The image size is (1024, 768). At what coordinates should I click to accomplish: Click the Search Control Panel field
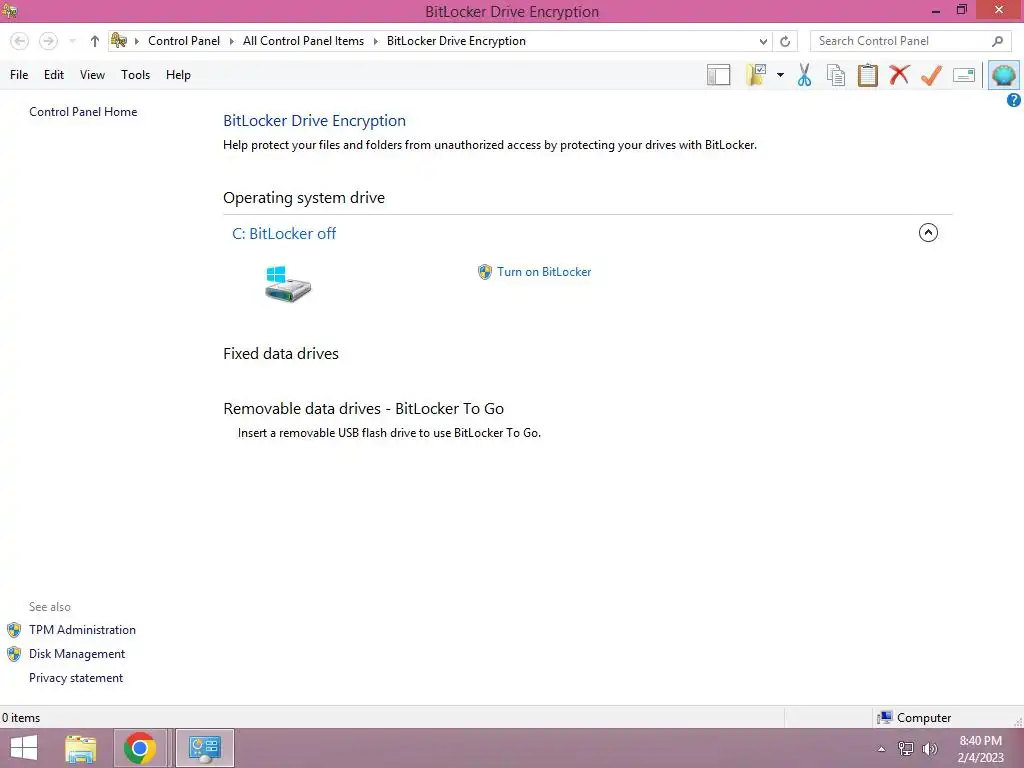[x=911, y=41]
